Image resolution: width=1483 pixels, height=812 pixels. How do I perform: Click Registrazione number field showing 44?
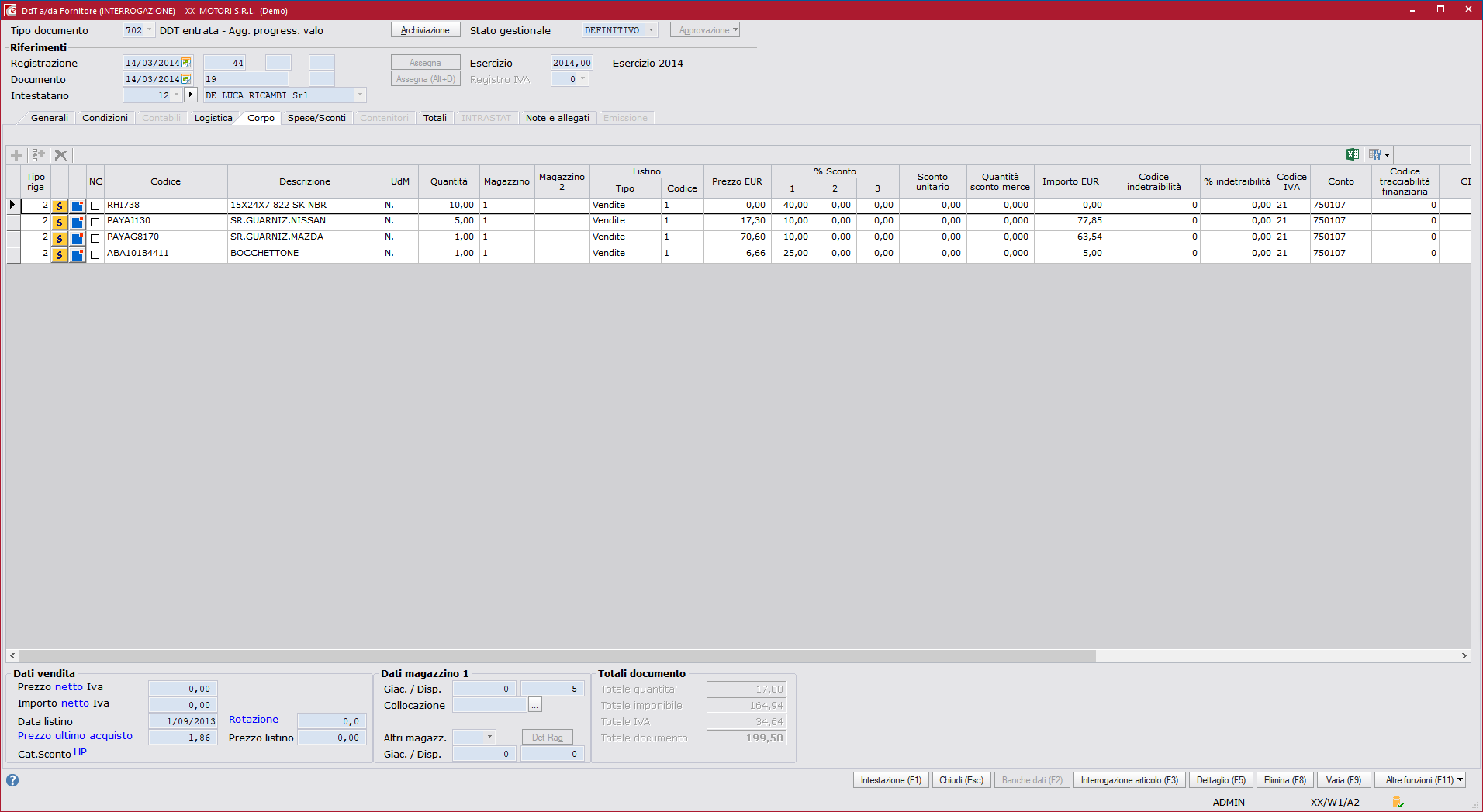226,63
